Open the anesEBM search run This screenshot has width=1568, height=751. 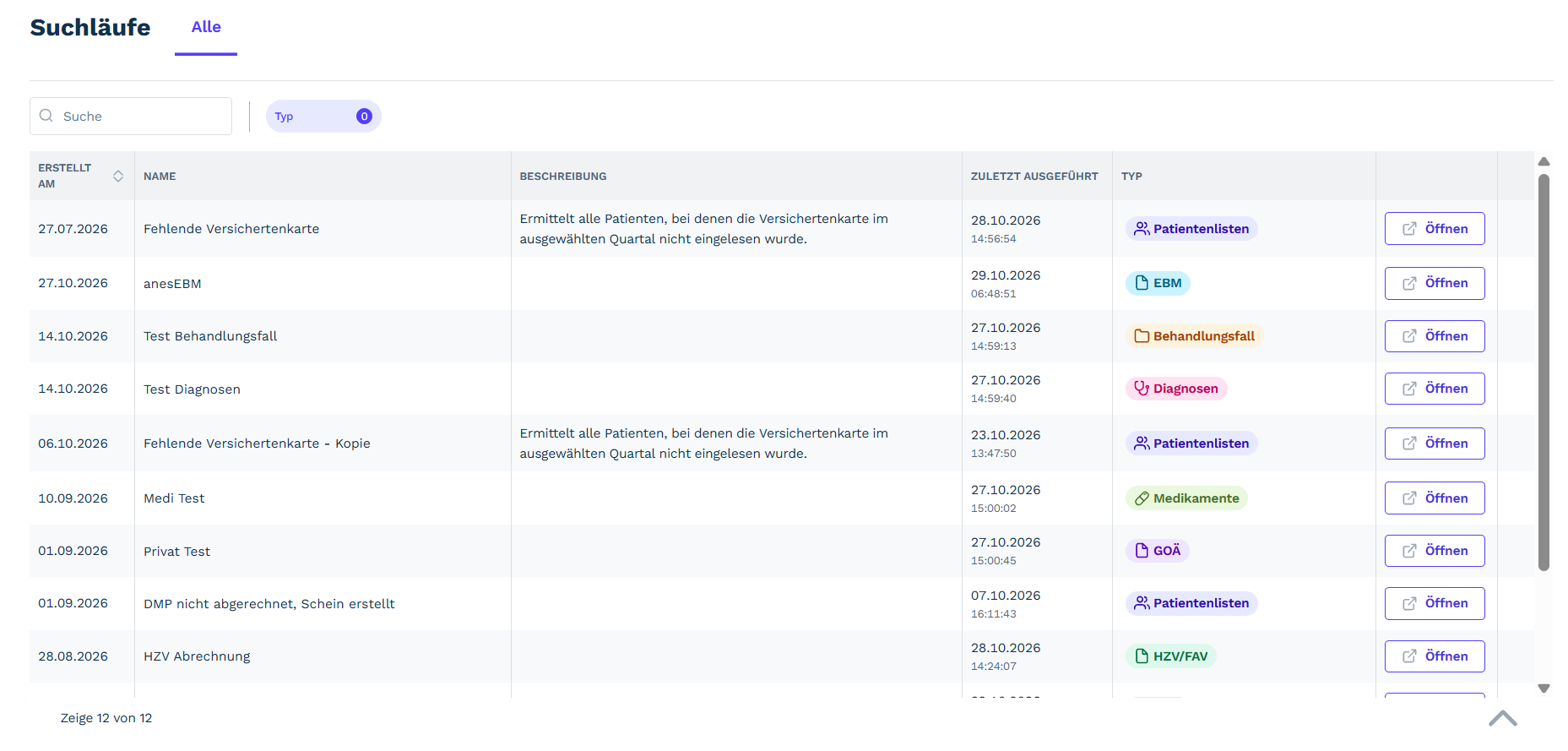(x=1434, y=283)
